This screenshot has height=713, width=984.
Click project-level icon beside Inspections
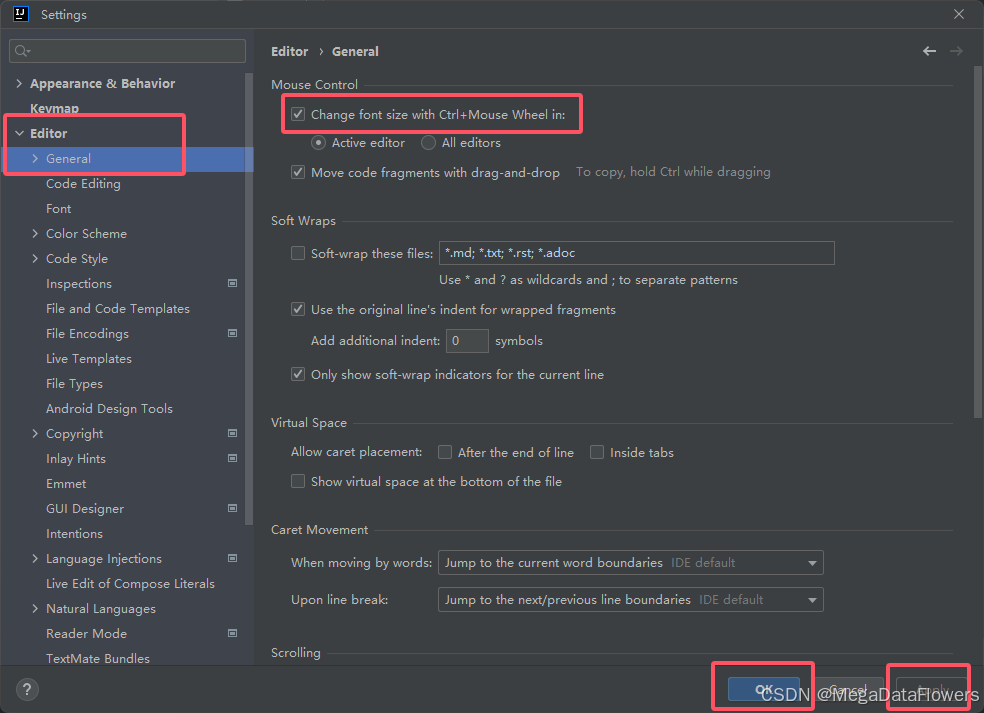[232, 283]
